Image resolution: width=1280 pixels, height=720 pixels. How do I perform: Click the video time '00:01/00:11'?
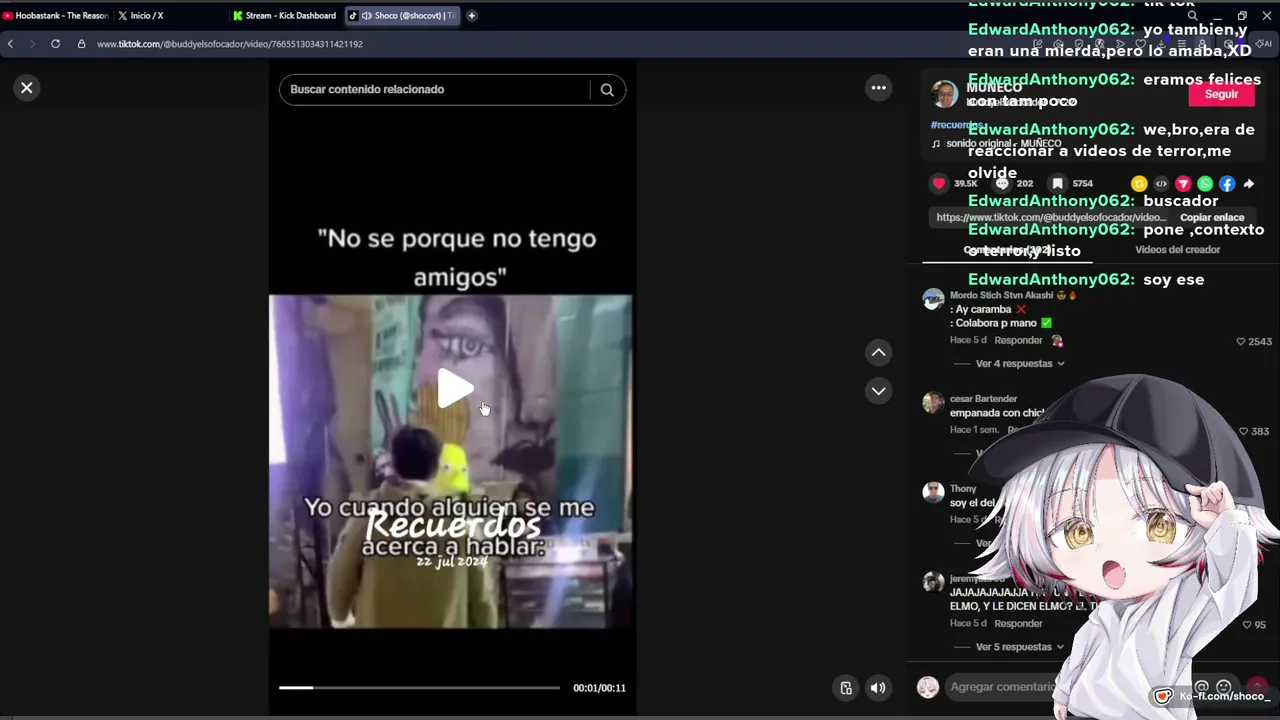coord(599,688)
